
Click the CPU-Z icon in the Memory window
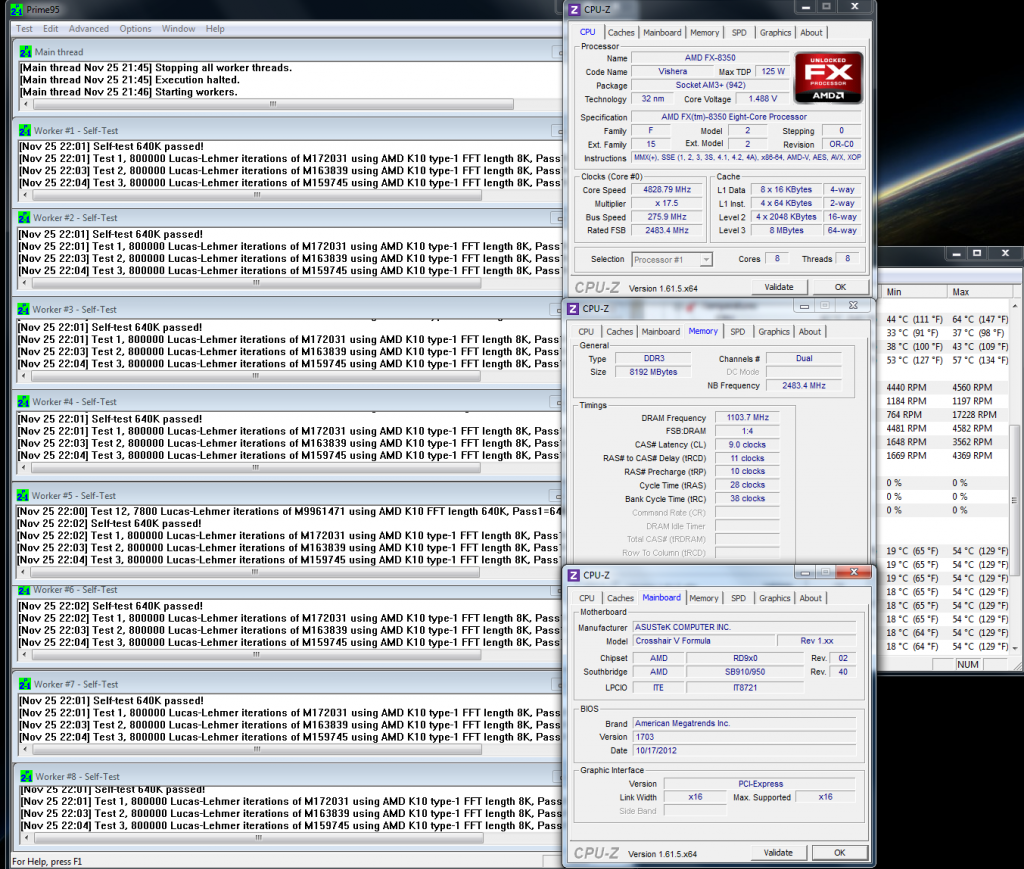[573, 308]
